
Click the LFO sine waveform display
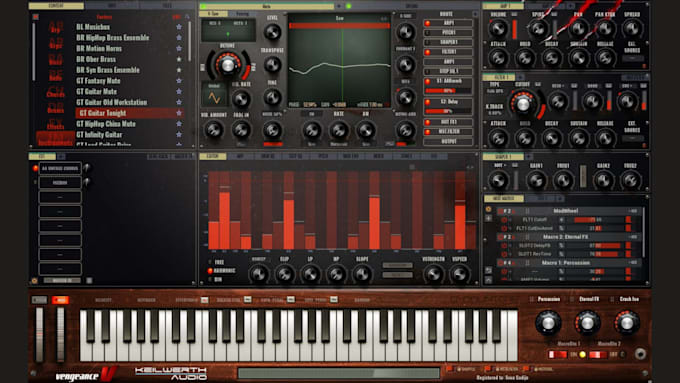tap(214, 96)
